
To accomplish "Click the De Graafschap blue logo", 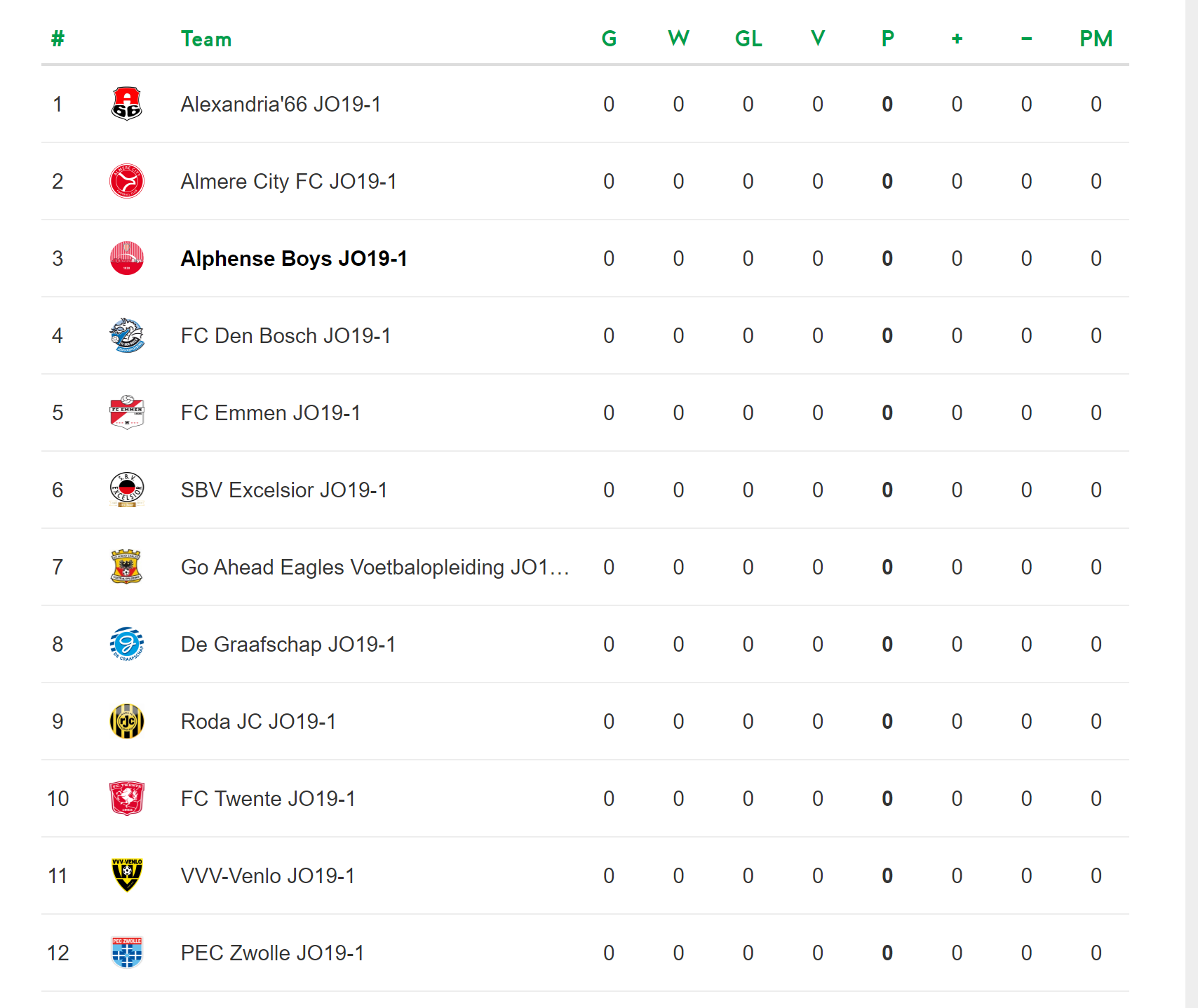I will tap(127, 644).
